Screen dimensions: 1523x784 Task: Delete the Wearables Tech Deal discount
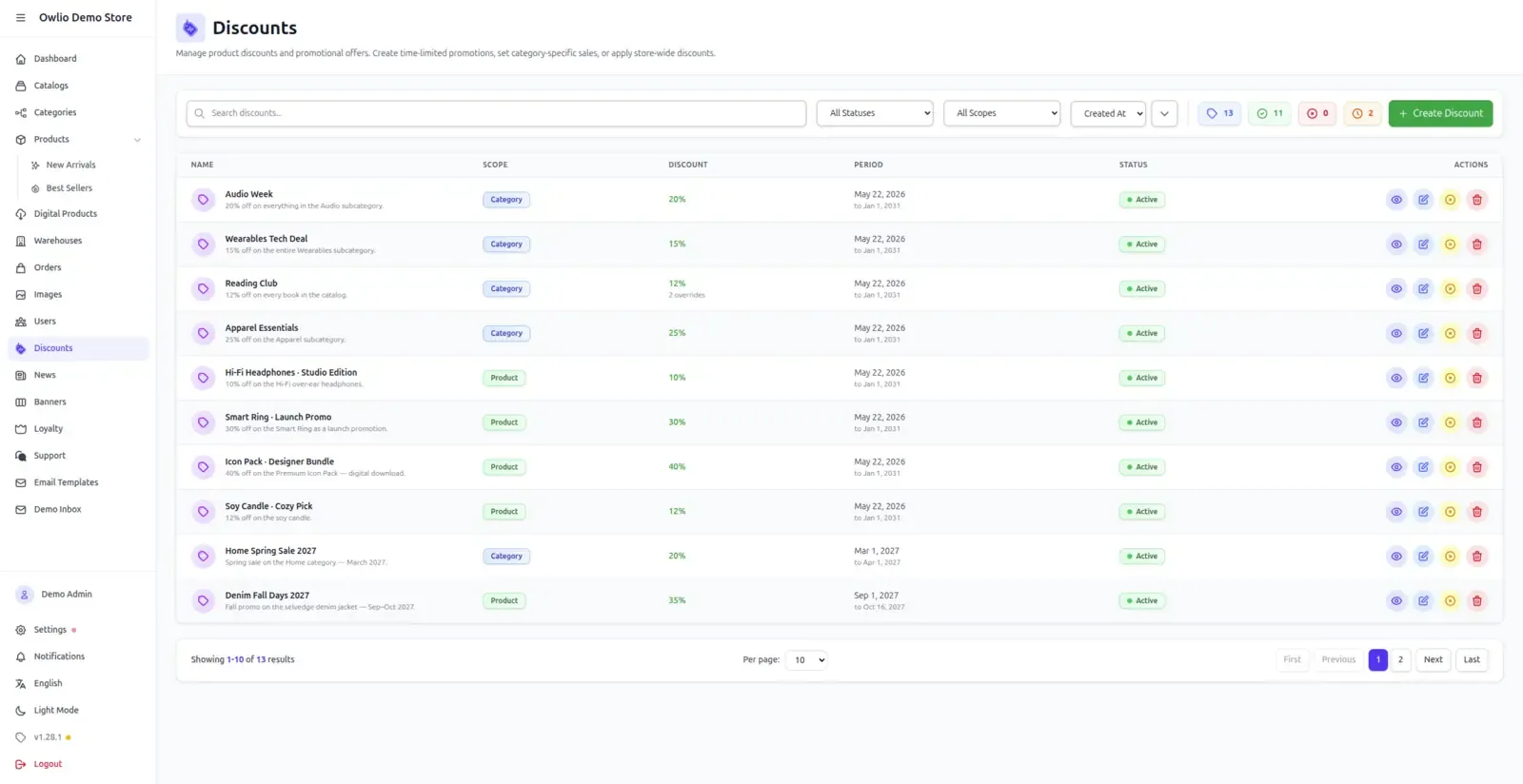(x=1477, y=245)
